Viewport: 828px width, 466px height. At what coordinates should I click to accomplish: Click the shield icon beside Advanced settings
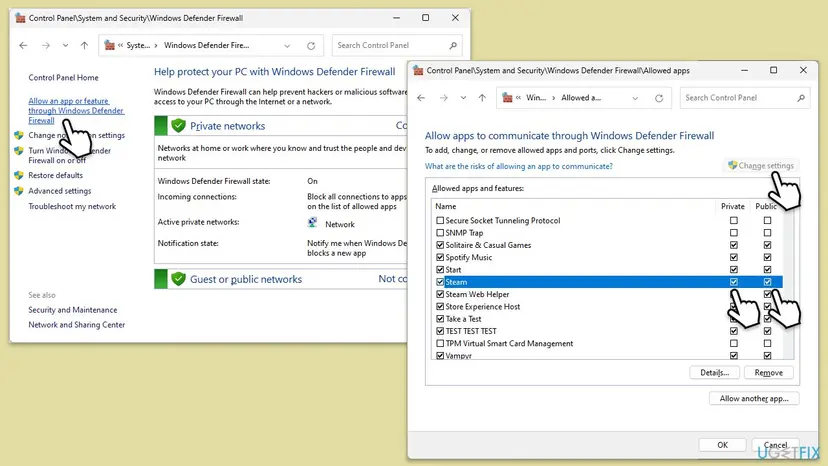coord(19,191)
